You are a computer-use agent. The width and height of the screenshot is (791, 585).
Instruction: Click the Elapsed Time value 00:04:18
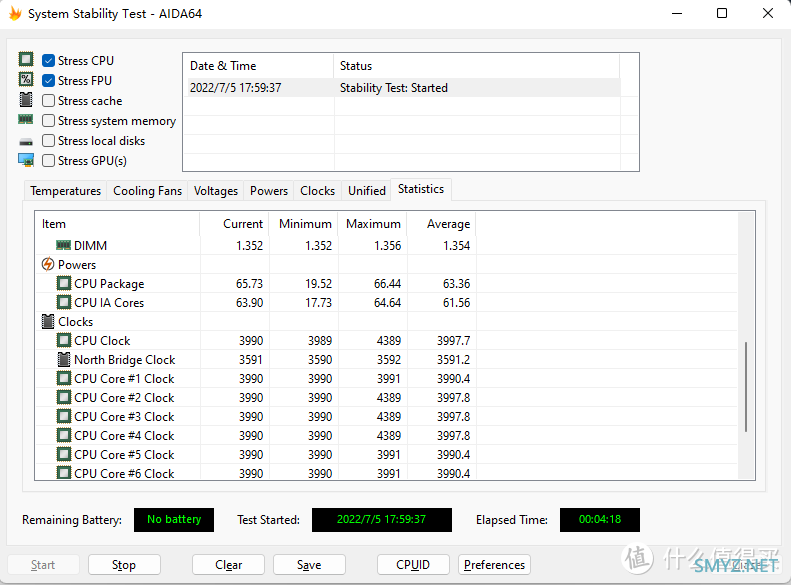pos(600,519)
